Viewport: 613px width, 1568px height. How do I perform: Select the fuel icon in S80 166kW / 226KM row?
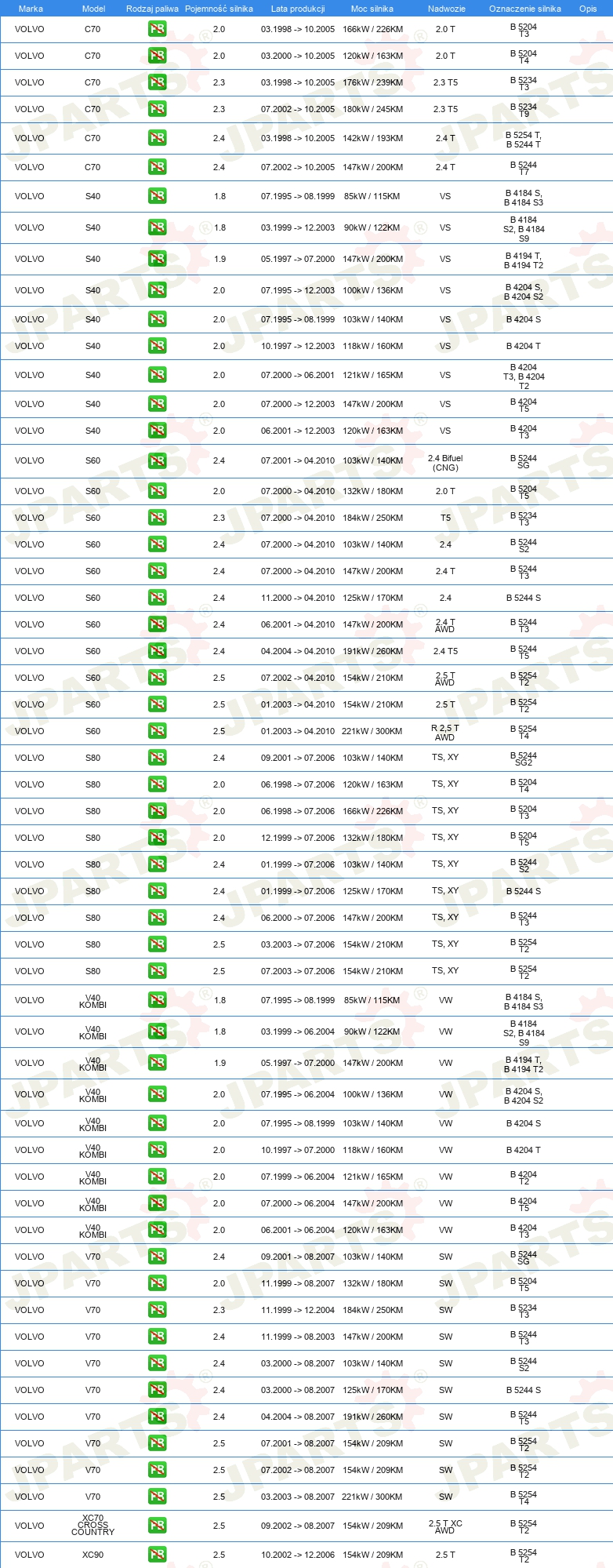point(157,811)
